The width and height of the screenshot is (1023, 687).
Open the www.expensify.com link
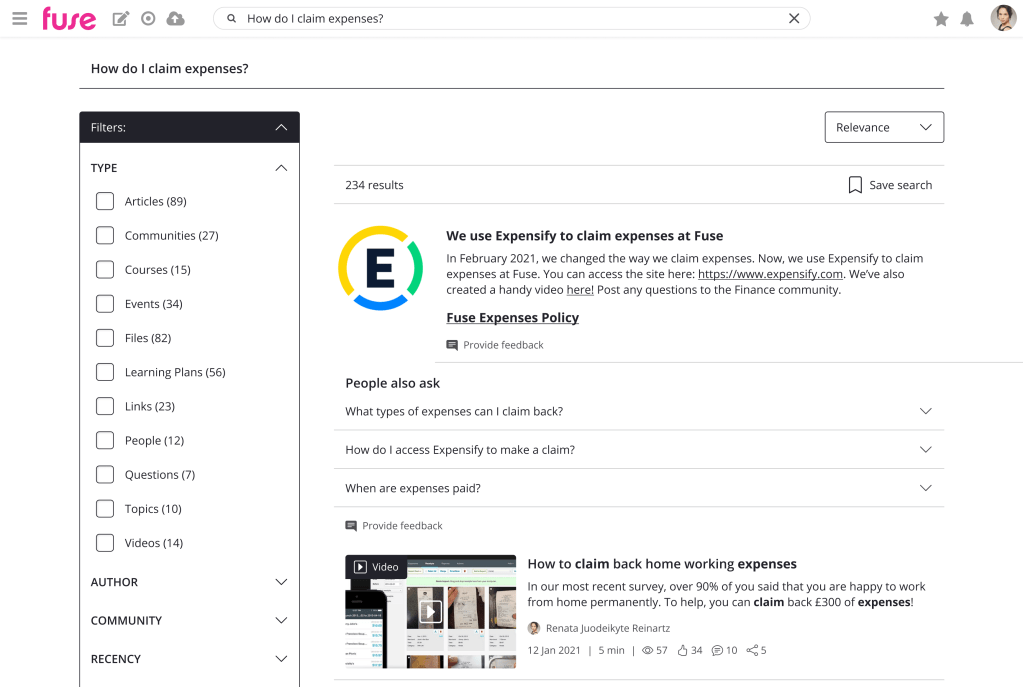pos(770,274)
